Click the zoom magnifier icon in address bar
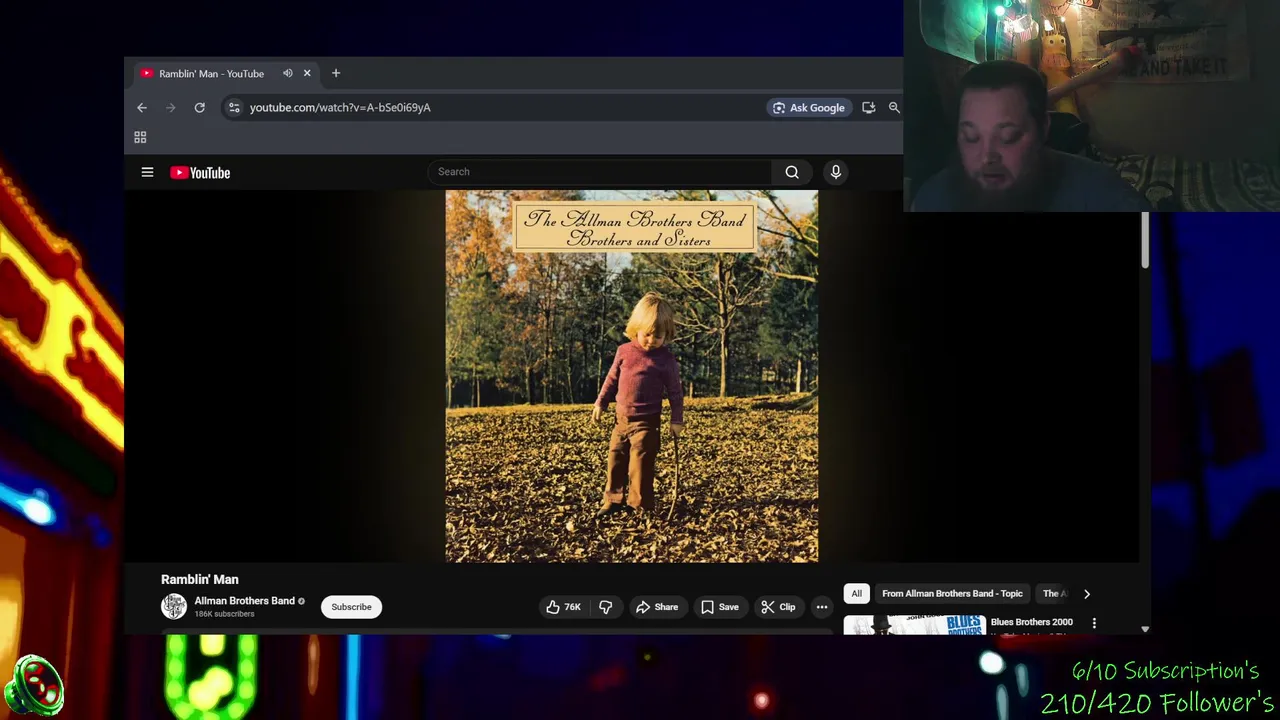 [x=894, y=107]
